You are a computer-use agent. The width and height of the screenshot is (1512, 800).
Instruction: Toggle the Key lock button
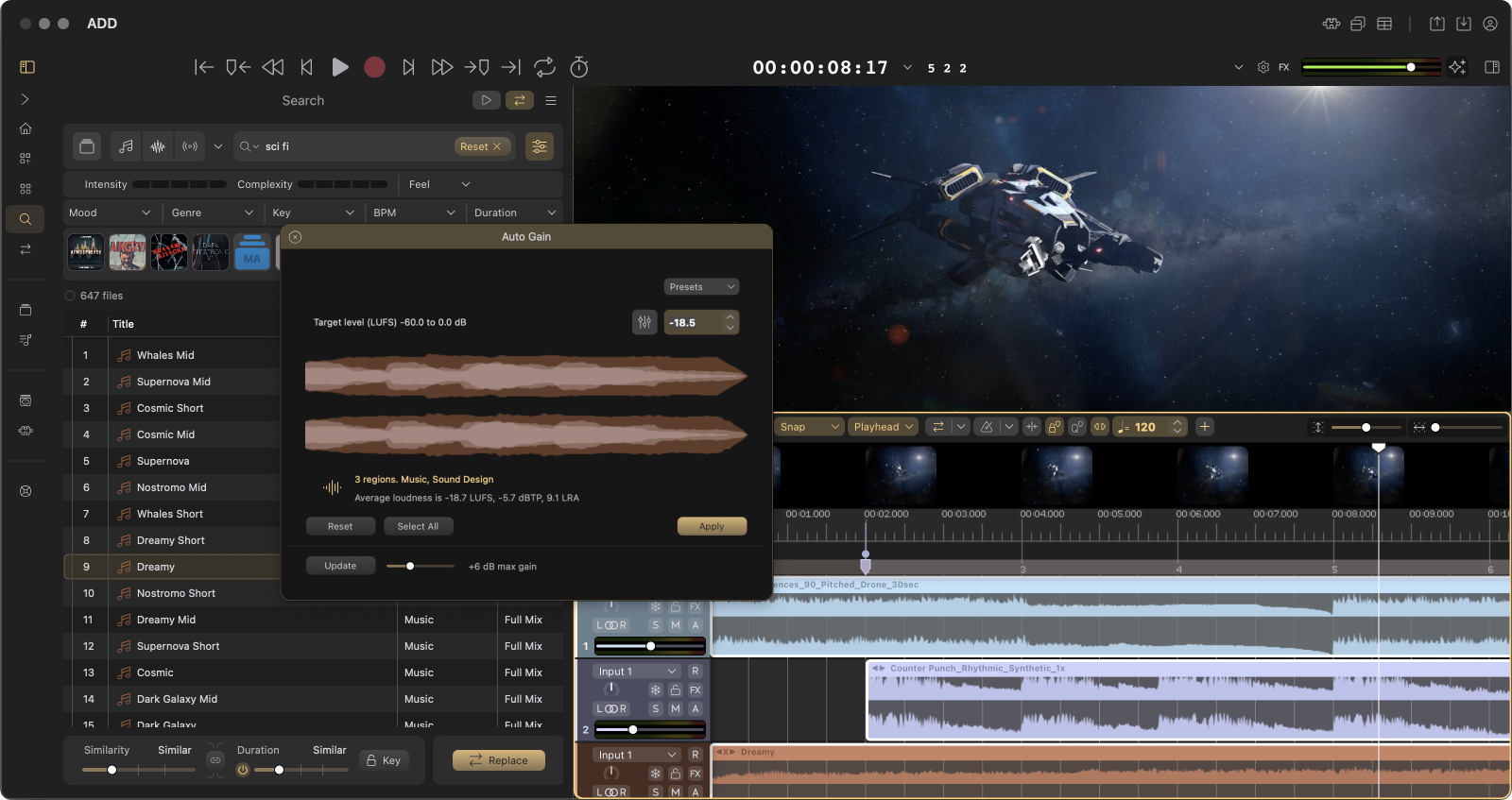(x=384, y=760)
